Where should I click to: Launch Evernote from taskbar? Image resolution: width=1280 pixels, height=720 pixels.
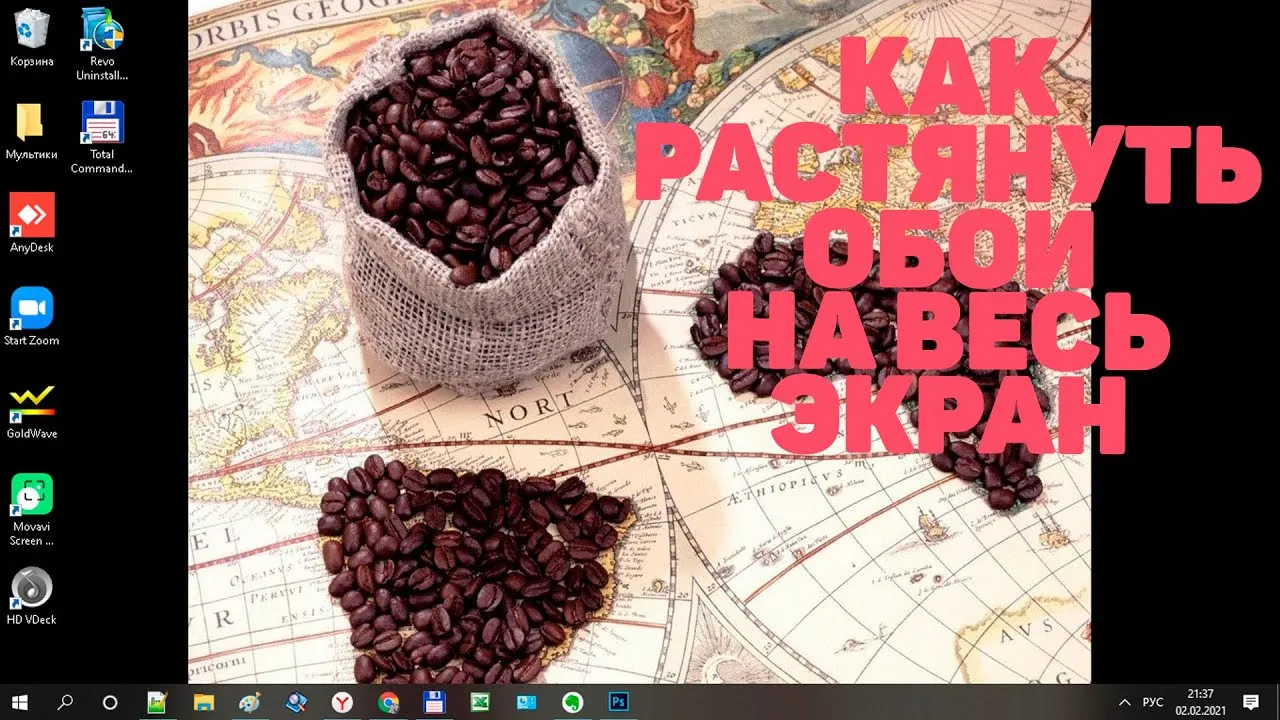click(573, 702)
